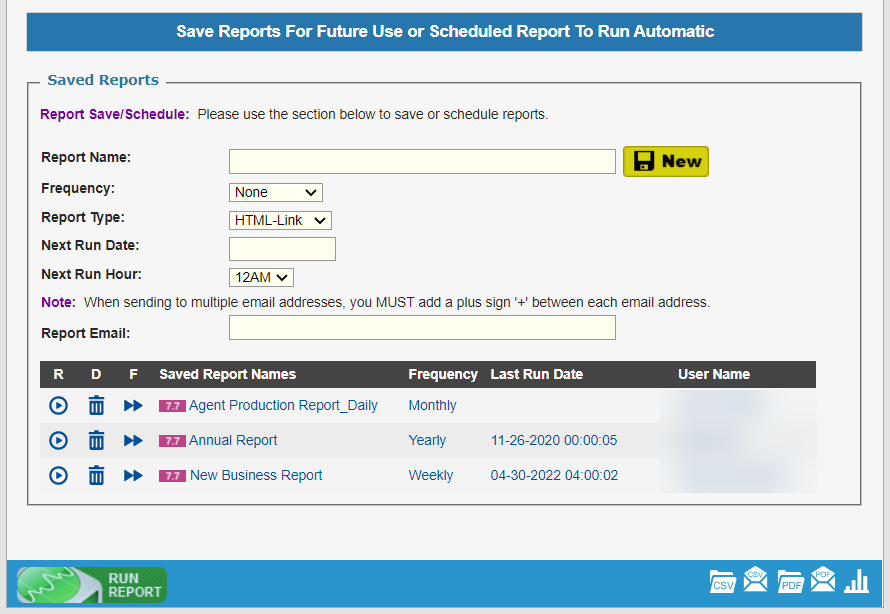Image resolution: width=890 pixels, height=614 pixels.
Task: Delete the New Business Report
Action: [x=96, y=475]
